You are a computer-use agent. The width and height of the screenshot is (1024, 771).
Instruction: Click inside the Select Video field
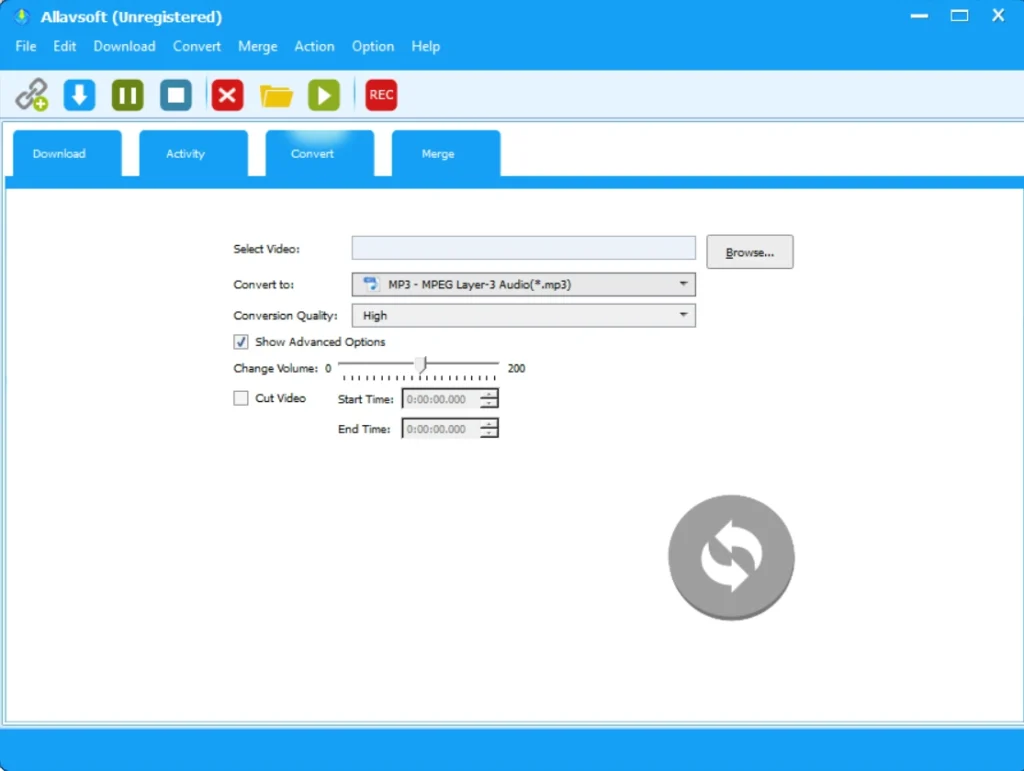(x=523, y=247)
